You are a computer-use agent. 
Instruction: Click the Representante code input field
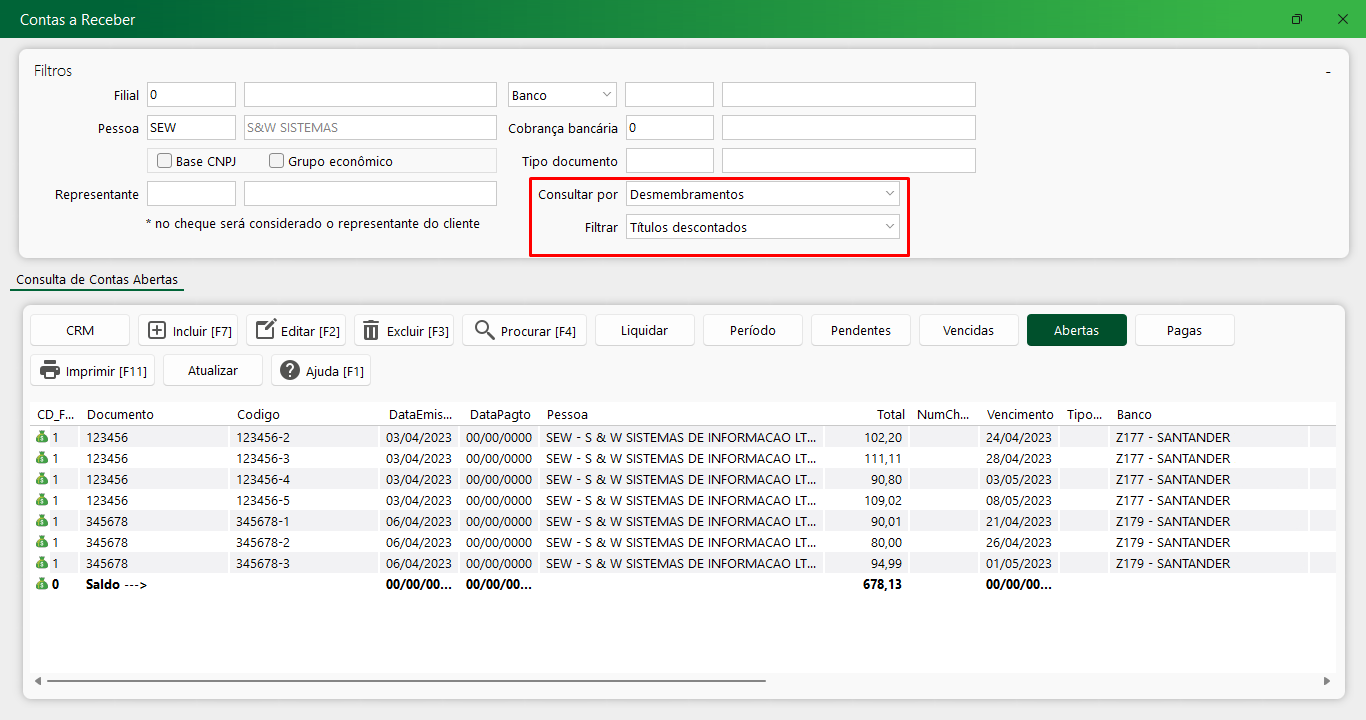191,194
